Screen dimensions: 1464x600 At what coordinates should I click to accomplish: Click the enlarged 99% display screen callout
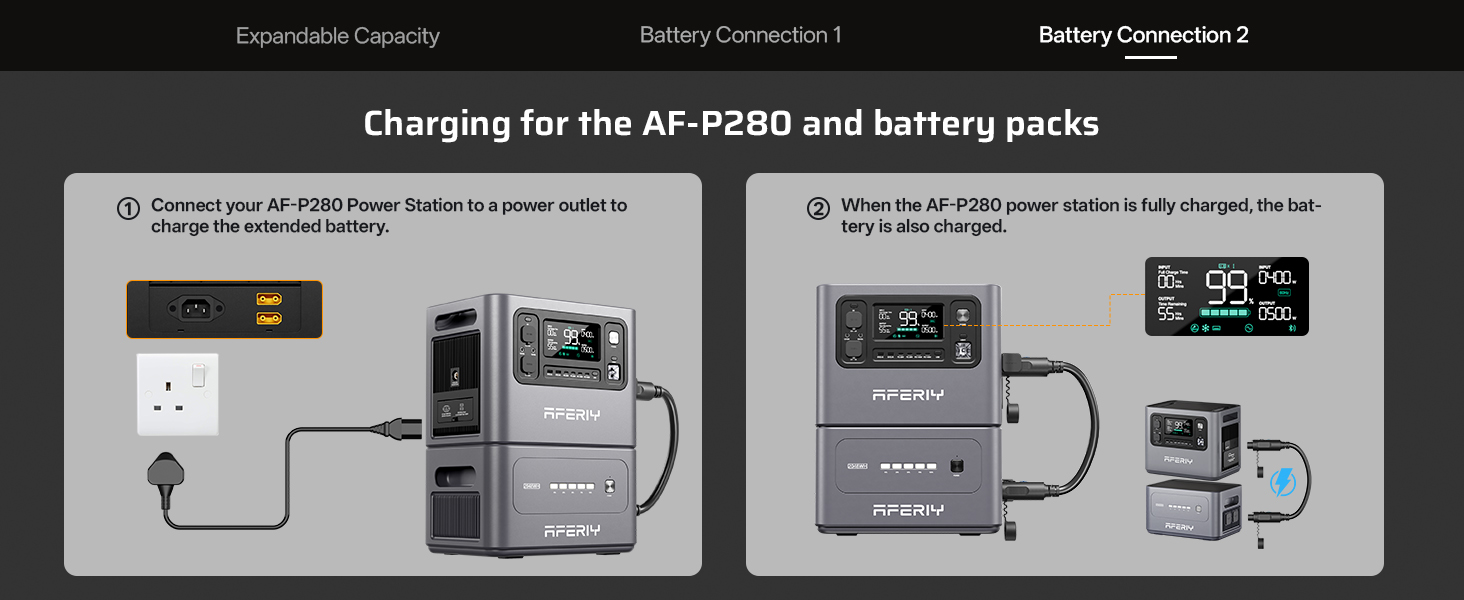pyautogui.click(x=1227, y=296)
